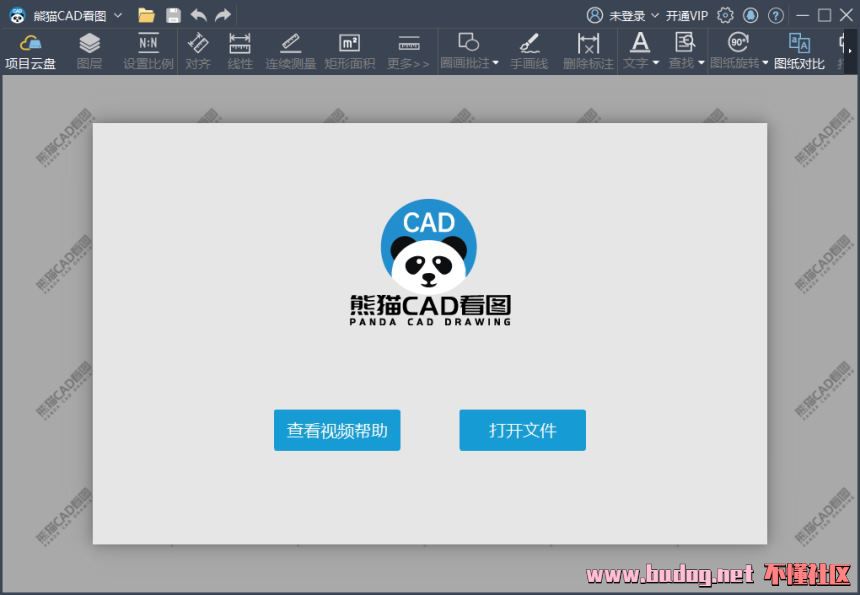Image resolution: width=860 pixels, height=595 pixels.
Task: Open the 项目云盘 cloud drive tool
Action: (30, 51)
